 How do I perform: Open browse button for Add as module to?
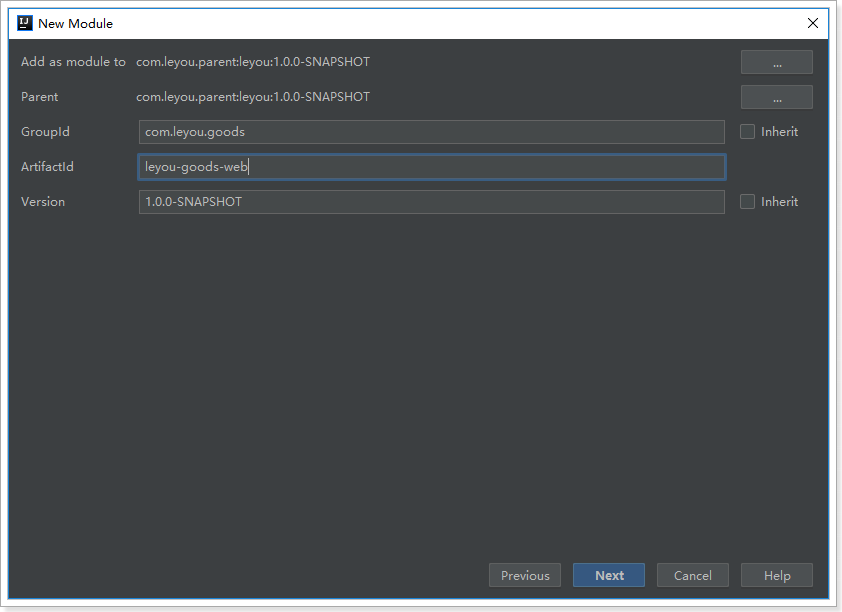[x=776, y=62]
